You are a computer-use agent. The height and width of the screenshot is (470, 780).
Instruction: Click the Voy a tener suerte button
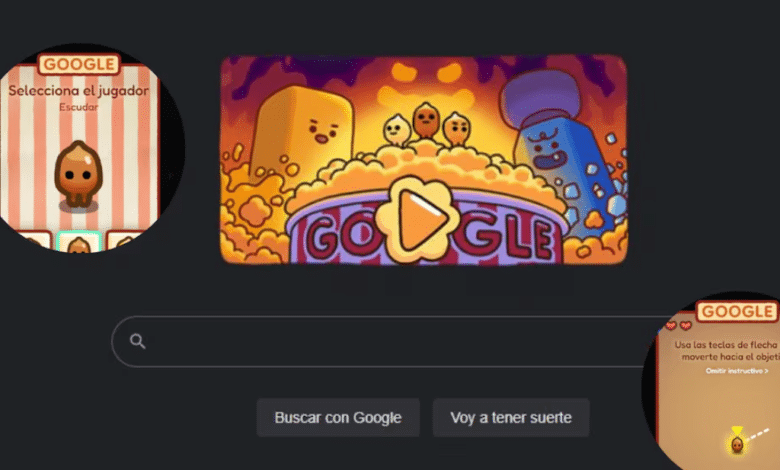tap(511, 417)
